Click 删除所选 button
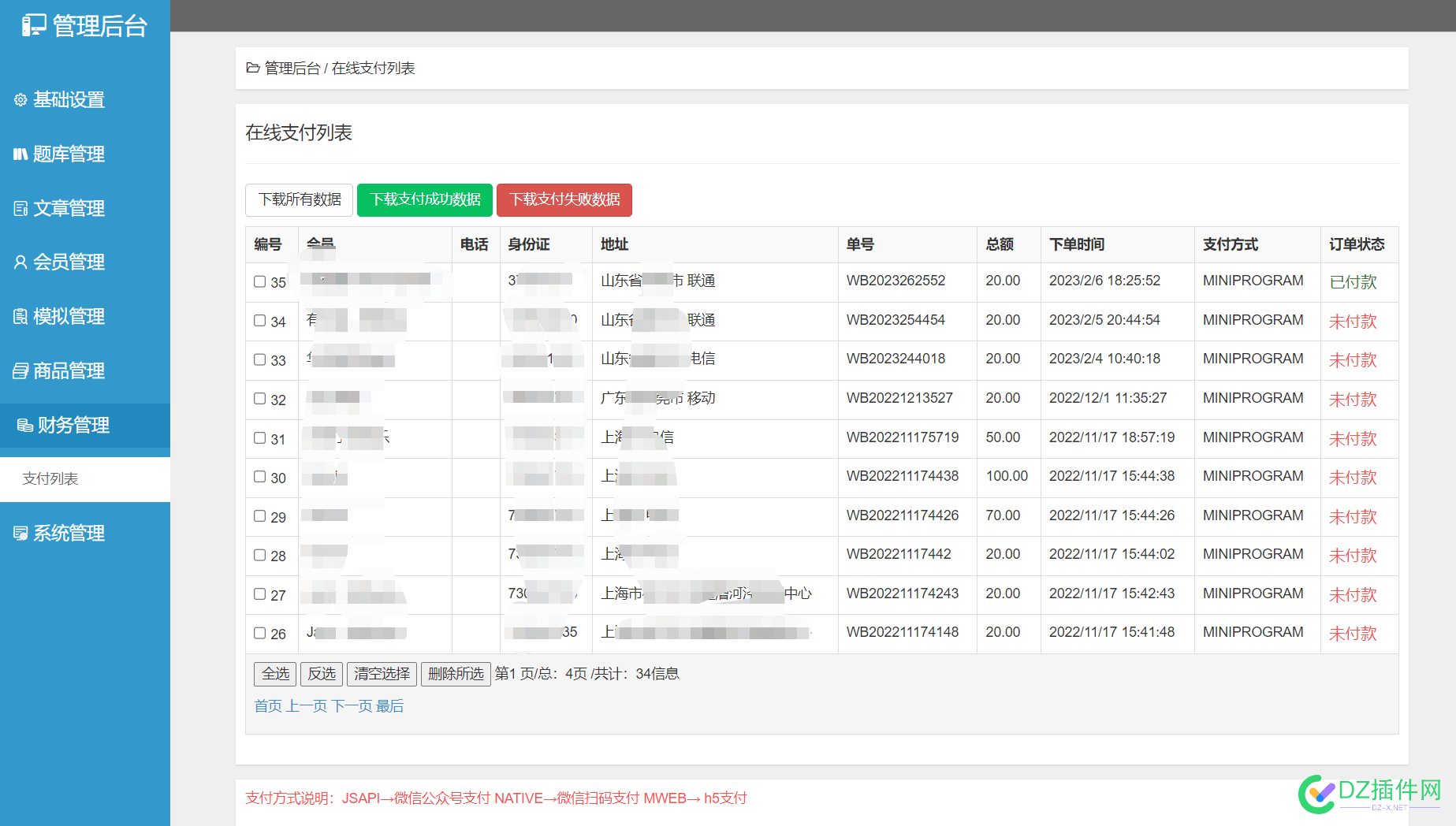The width and height of the screenshot is (1456, 826). 456,674
